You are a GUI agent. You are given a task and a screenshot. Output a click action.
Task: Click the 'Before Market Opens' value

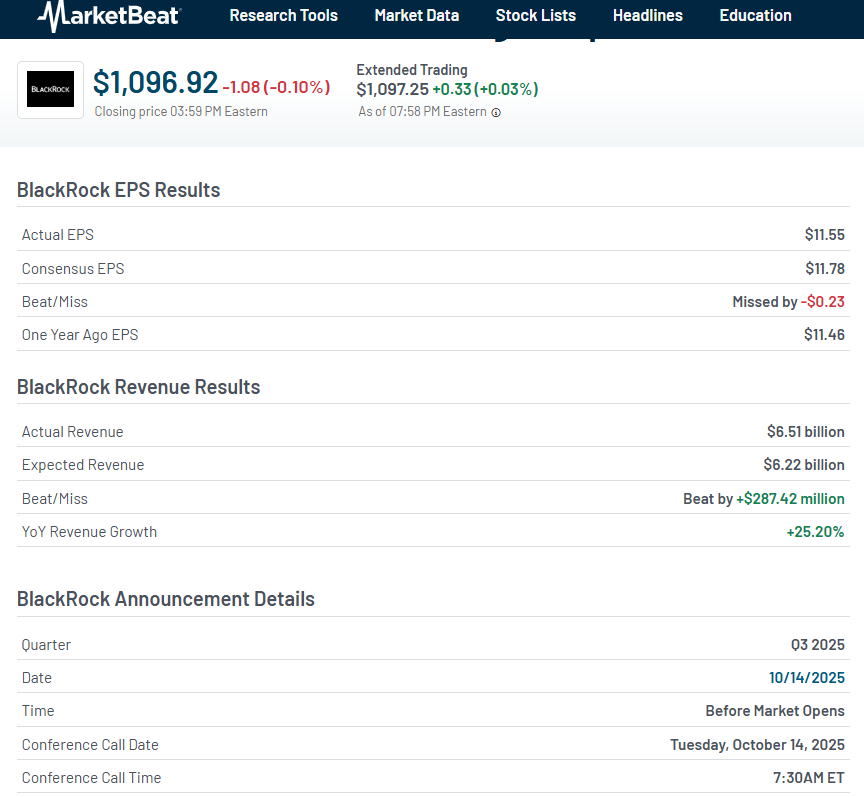(x=775, y=711)
